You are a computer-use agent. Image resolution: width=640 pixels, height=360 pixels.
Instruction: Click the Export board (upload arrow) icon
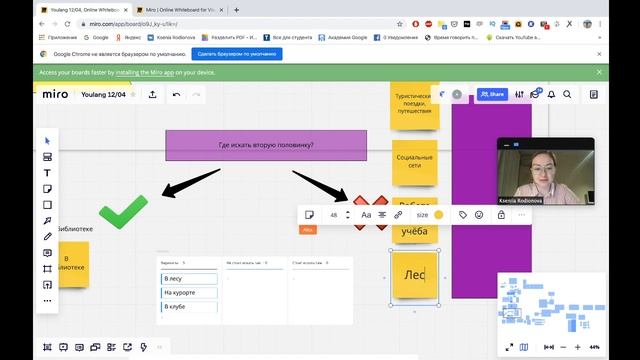tap(152, 94)
